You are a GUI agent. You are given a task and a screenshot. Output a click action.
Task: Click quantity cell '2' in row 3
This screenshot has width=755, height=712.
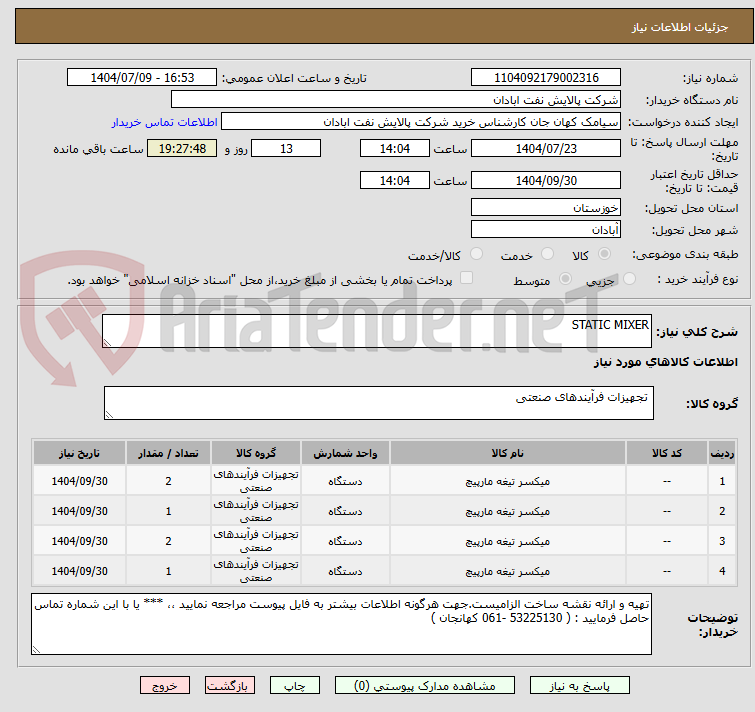pyautogui.click(x=168, y=541)
